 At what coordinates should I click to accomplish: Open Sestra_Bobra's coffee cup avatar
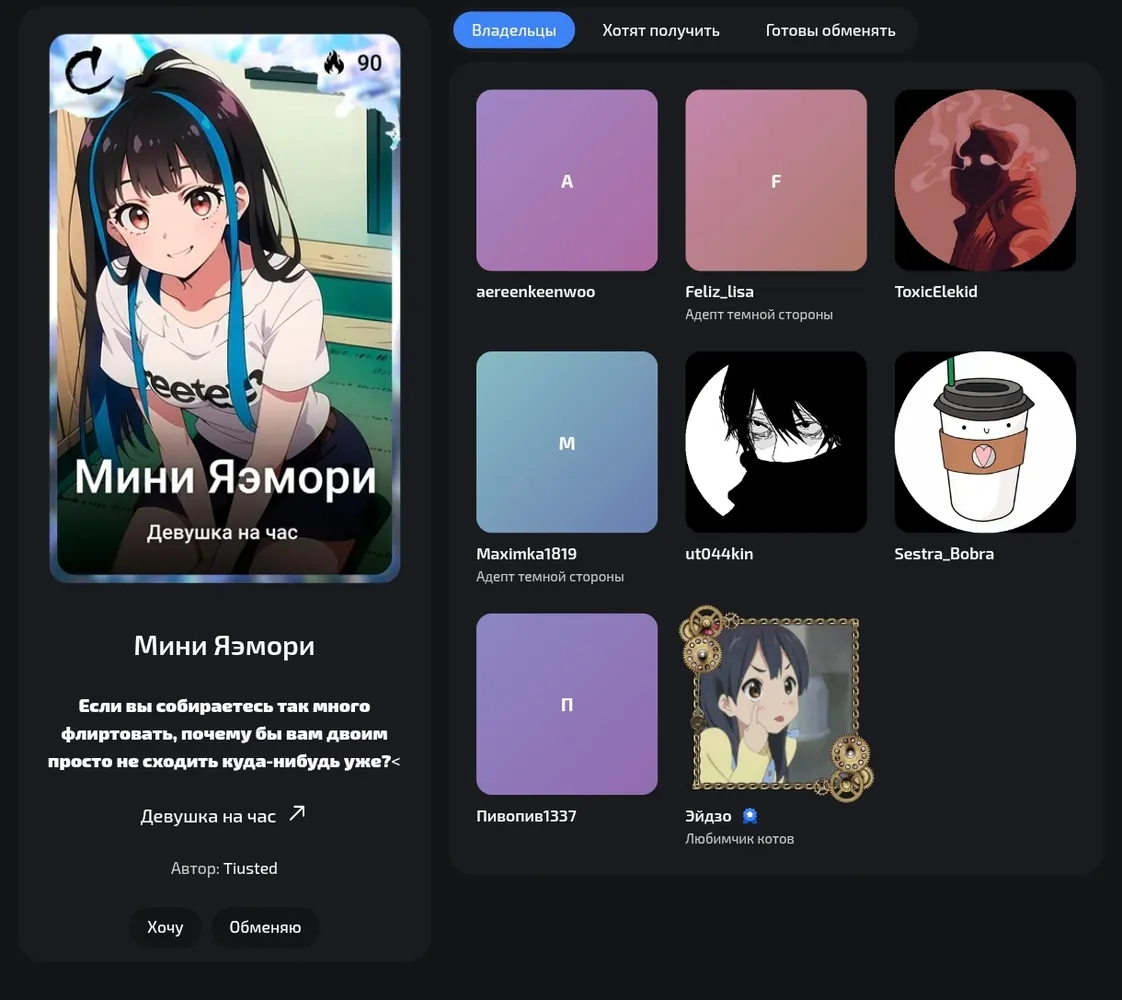coord(985,442)
